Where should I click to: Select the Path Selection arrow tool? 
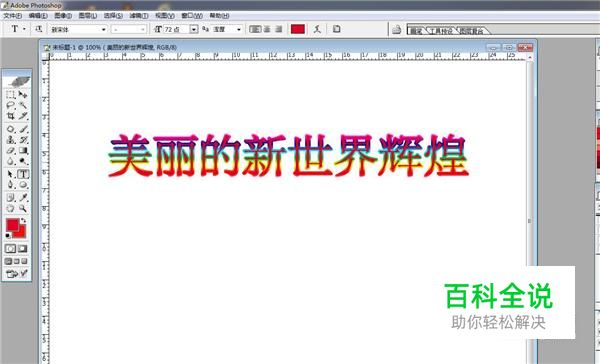coord(11,174)
